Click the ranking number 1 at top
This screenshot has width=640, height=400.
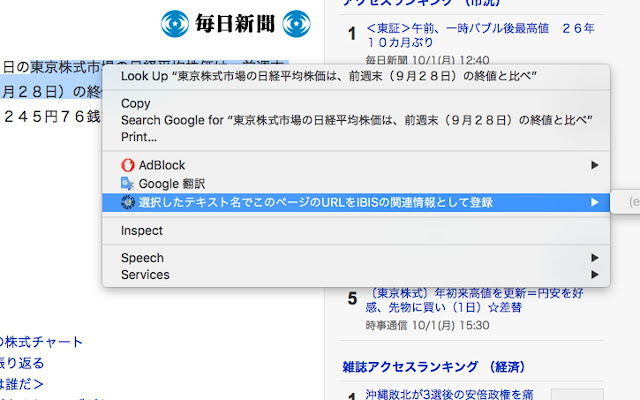click(x=352, y=34)
